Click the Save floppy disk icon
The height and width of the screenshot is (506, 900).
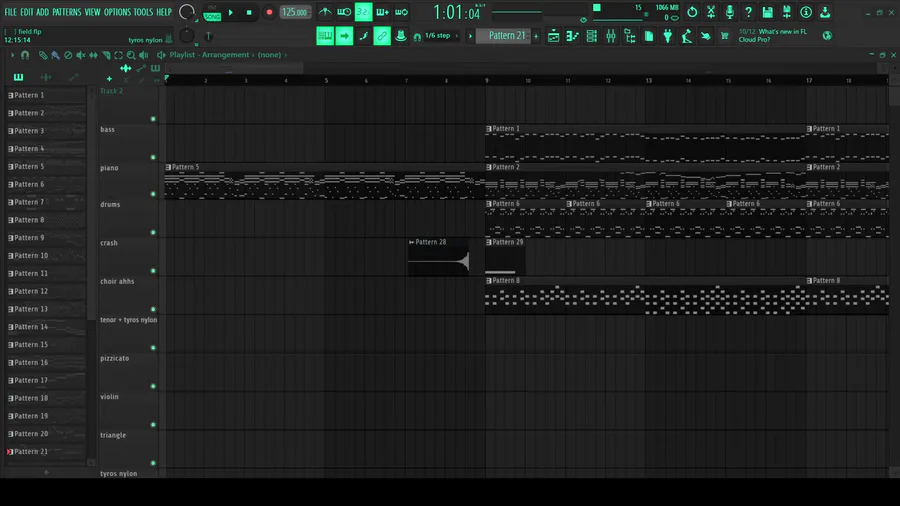tap(767, 12)
